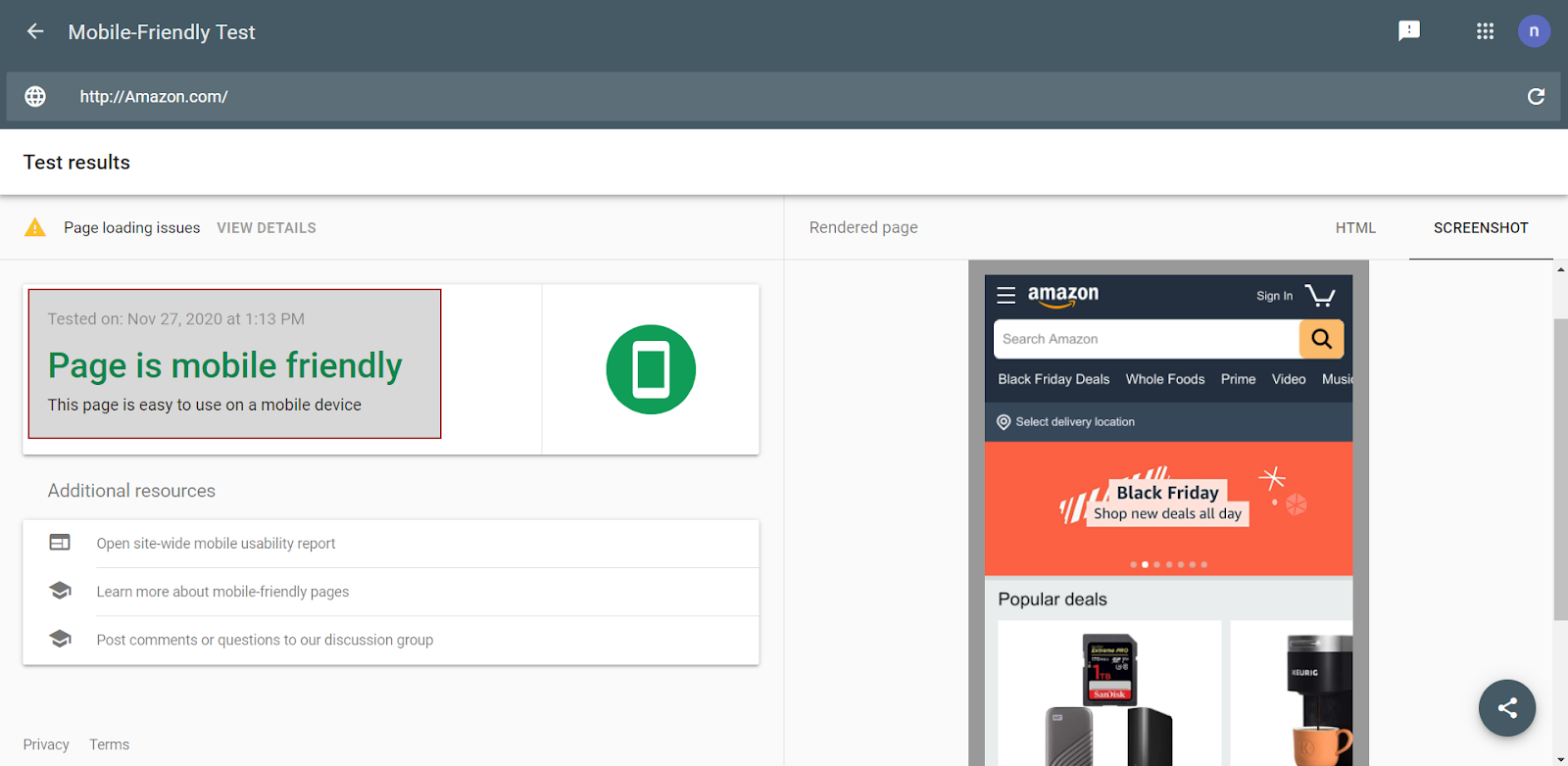
Task: Click 'Sign In' in the Amazon screenshot
Action: (1274, 296)
